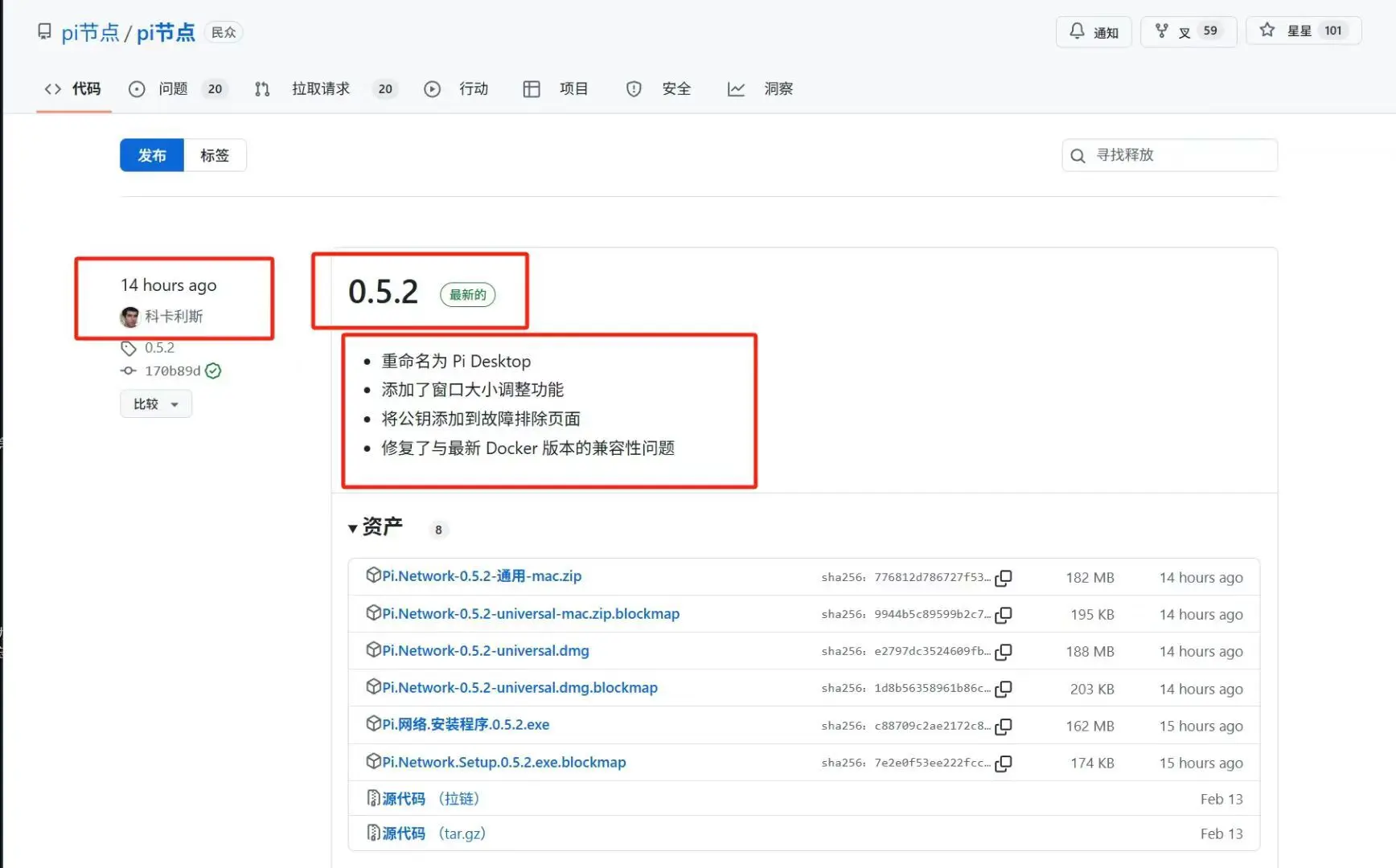
Task: Copy sha256 of universal.dmg.blockmap
Action: (1004, 689)
